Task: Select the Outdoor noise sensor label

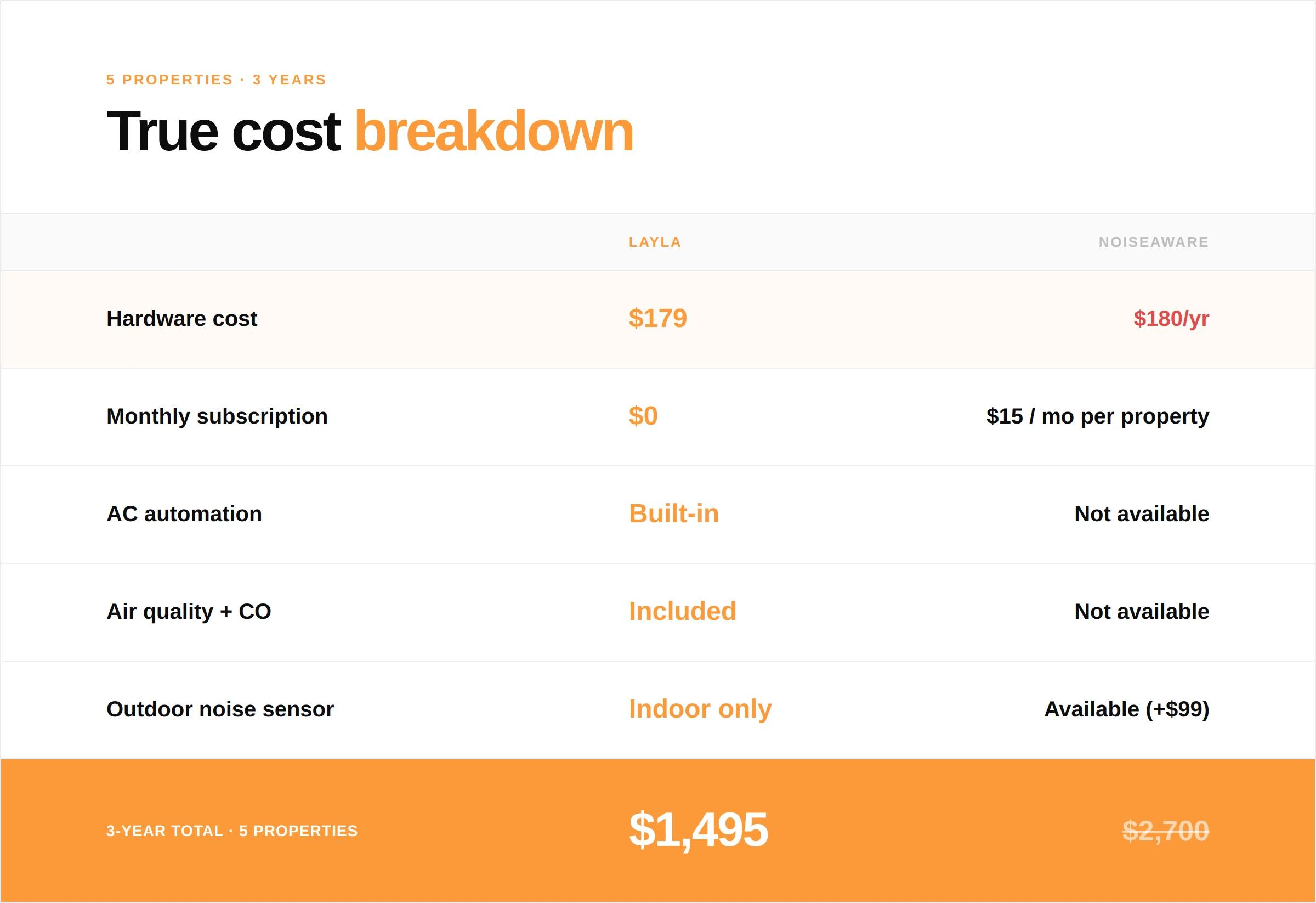Action: 220,709
